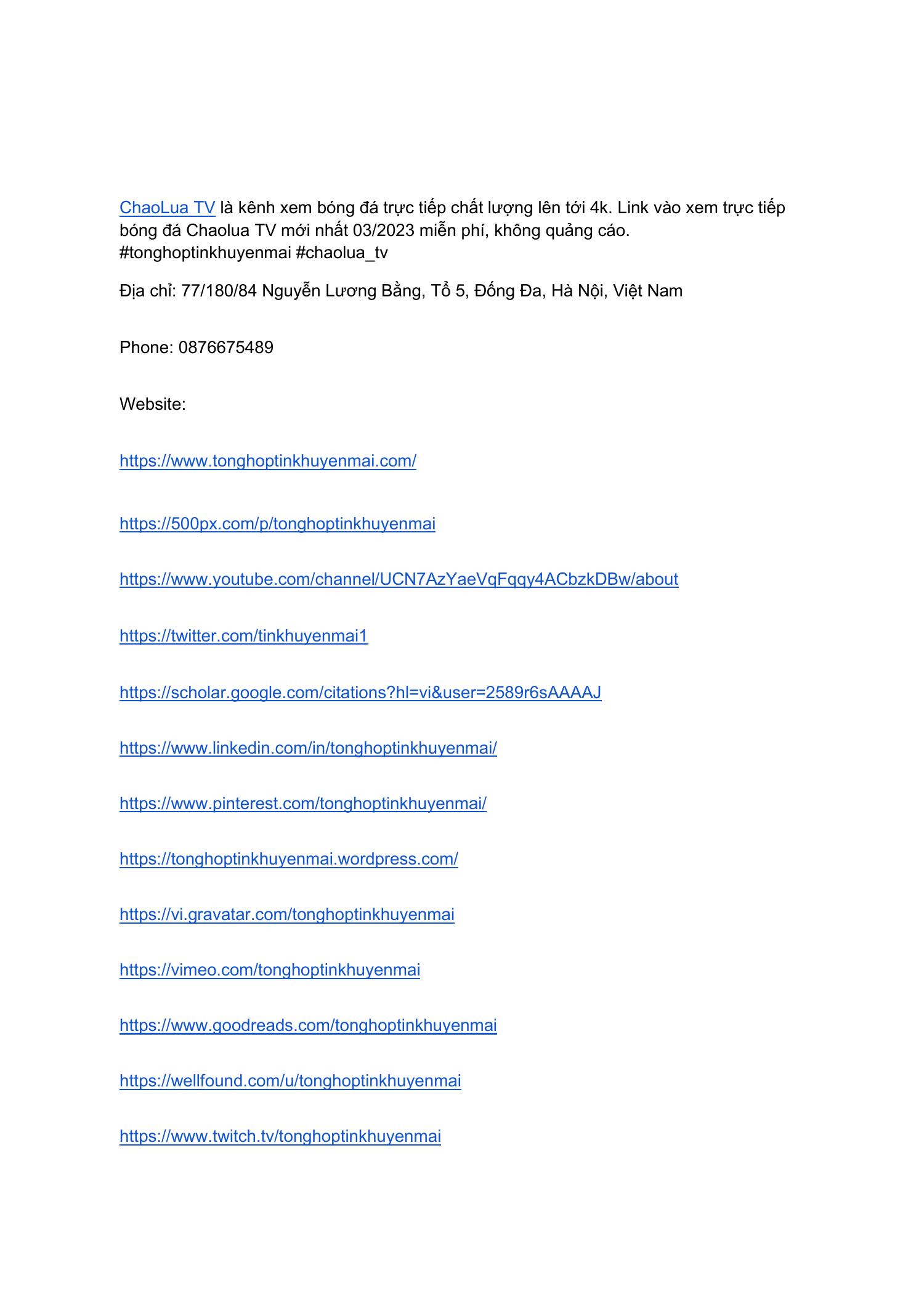The width and height of the screenshot is (924, 1307).
Task: Click the phone number 0876675489
Action: pyautogui.click(x=226, y=348)
